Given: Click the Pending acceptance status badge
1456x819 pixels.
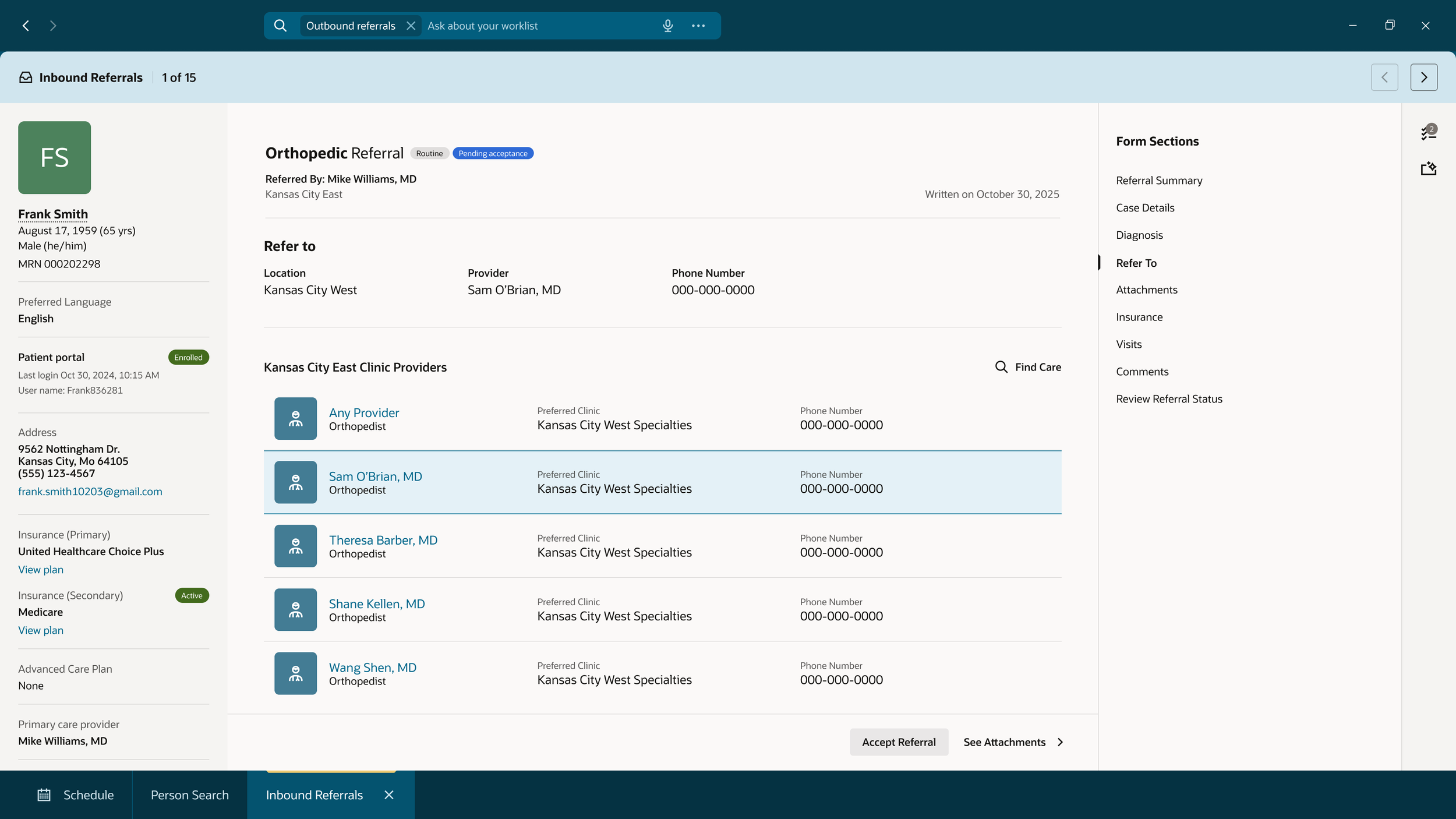Looking at the screenshot, I should pyautogui.click(x=493, y=153).
